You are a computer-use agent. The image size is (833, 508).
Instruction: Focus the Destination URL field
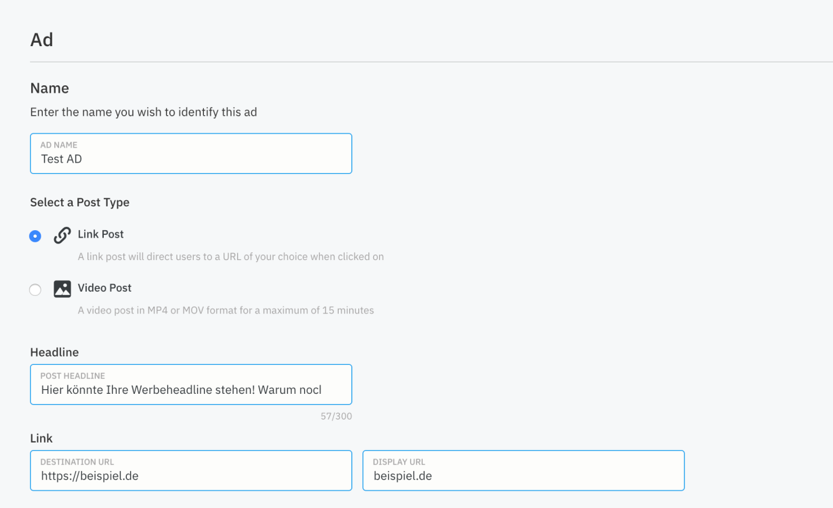(x=191, y=471)
